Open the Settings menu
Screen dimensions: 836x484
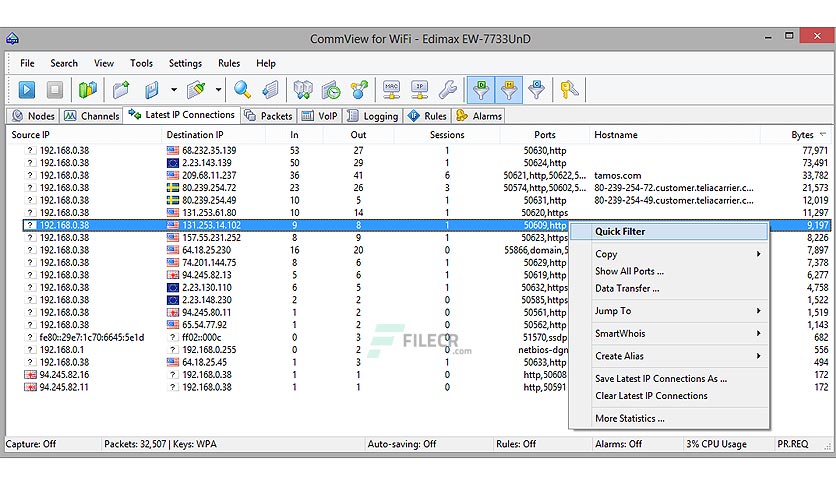point(185,63)
